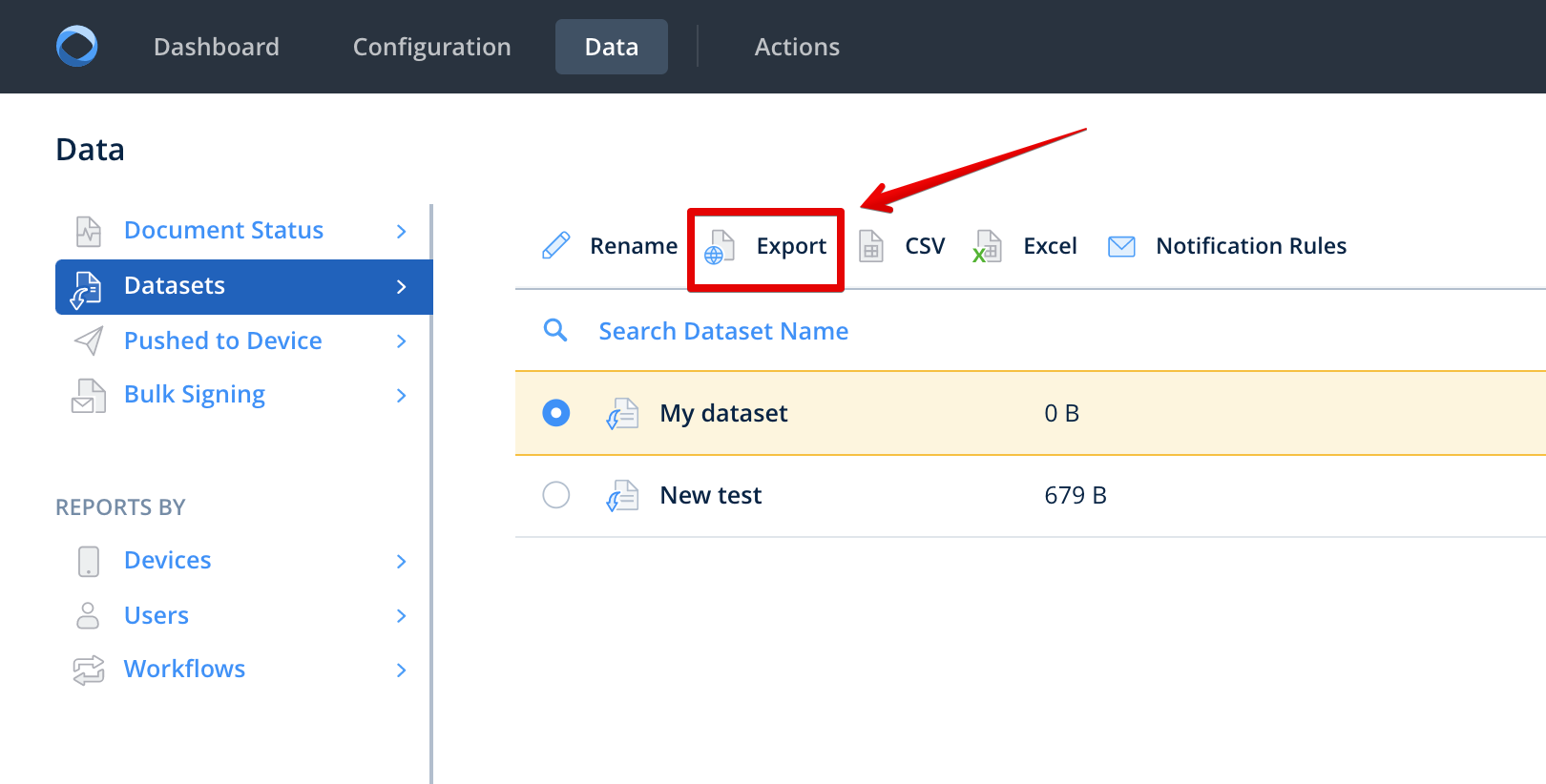Click the Notification Rules button label
The image size is (1546, 784).
pyautogui.click(x=1251, y=246)
